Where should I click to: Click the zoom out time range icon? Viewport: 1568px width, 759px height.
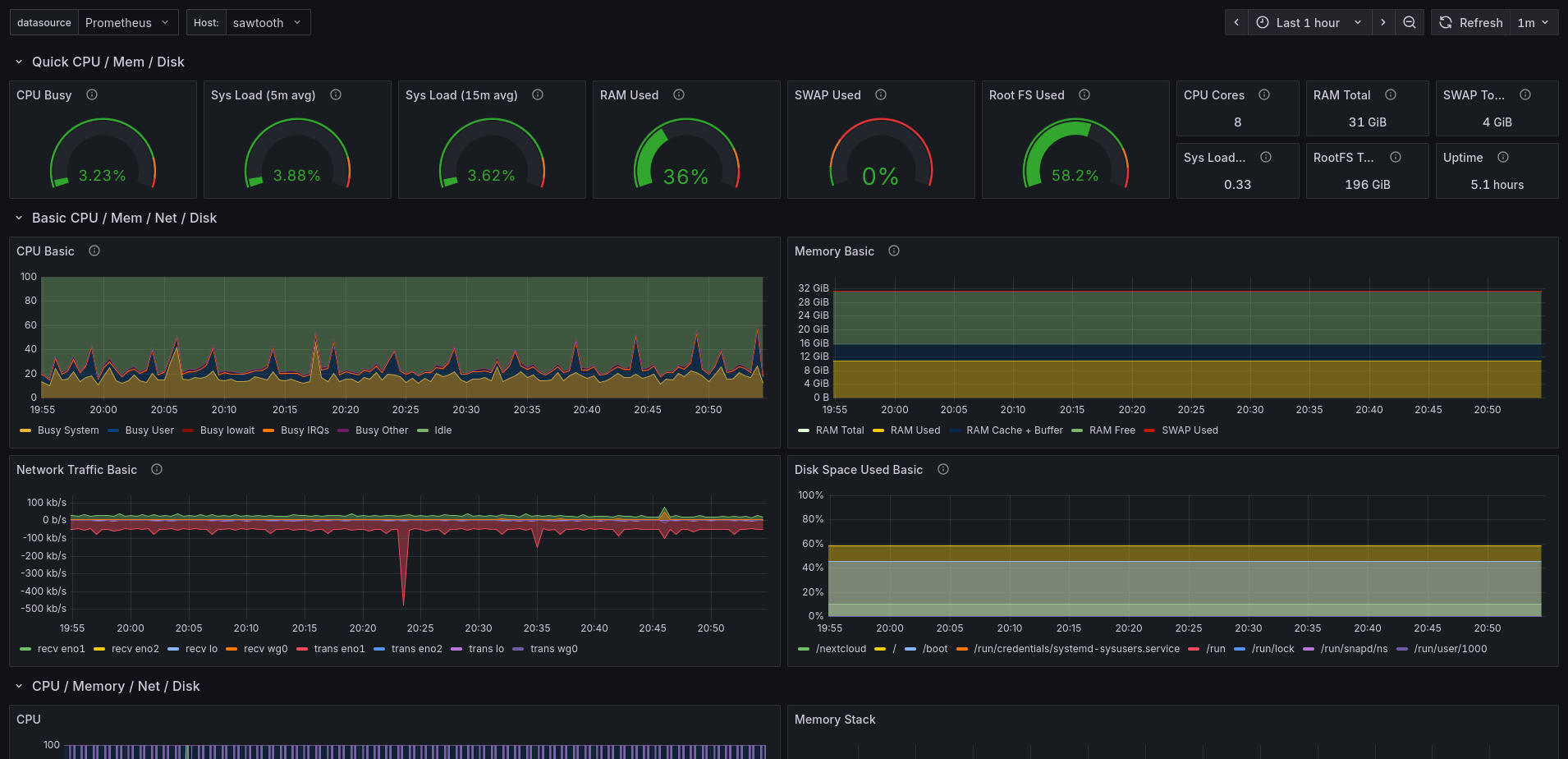pyautogui.click(x=1410, y=23)
